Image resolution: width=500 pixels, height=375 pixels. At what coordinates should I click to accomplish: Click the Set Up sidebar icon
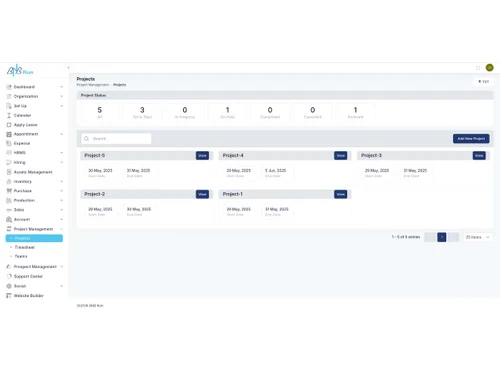[9, 106]
